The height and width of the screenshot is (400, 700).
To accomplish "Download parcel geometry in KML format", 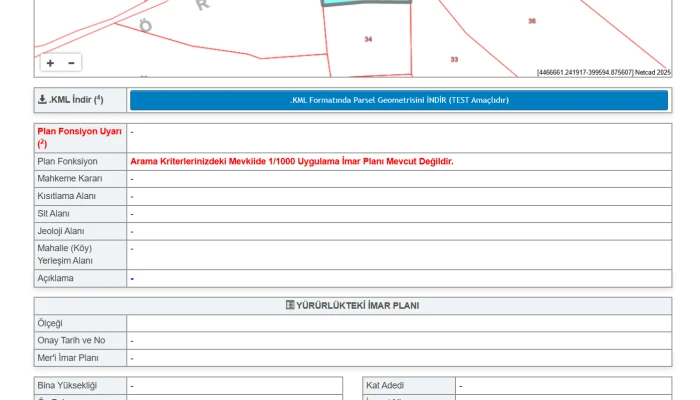I will tap(399, 100).
